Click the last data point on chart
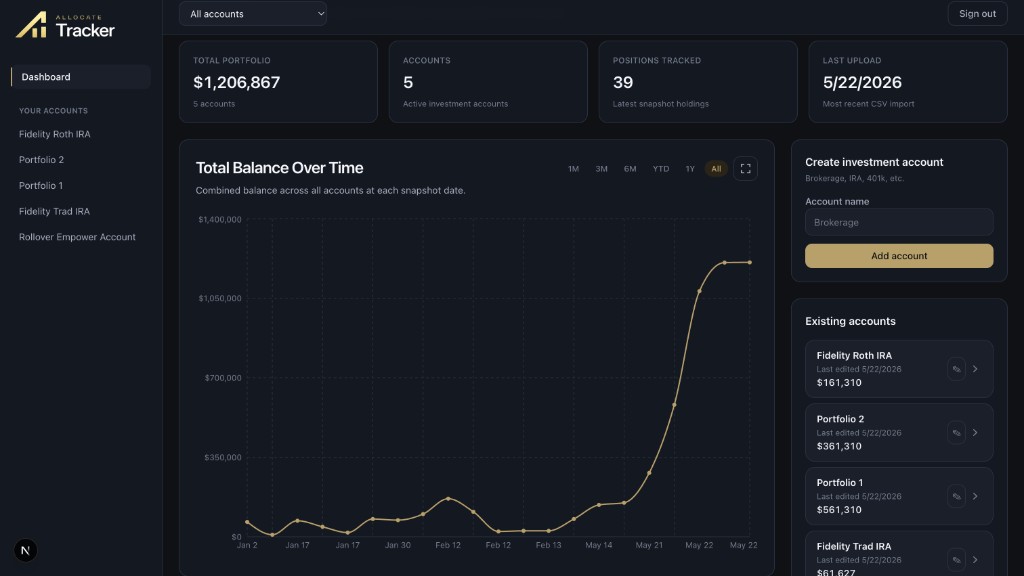1024x576 pixels. (750, 263)
